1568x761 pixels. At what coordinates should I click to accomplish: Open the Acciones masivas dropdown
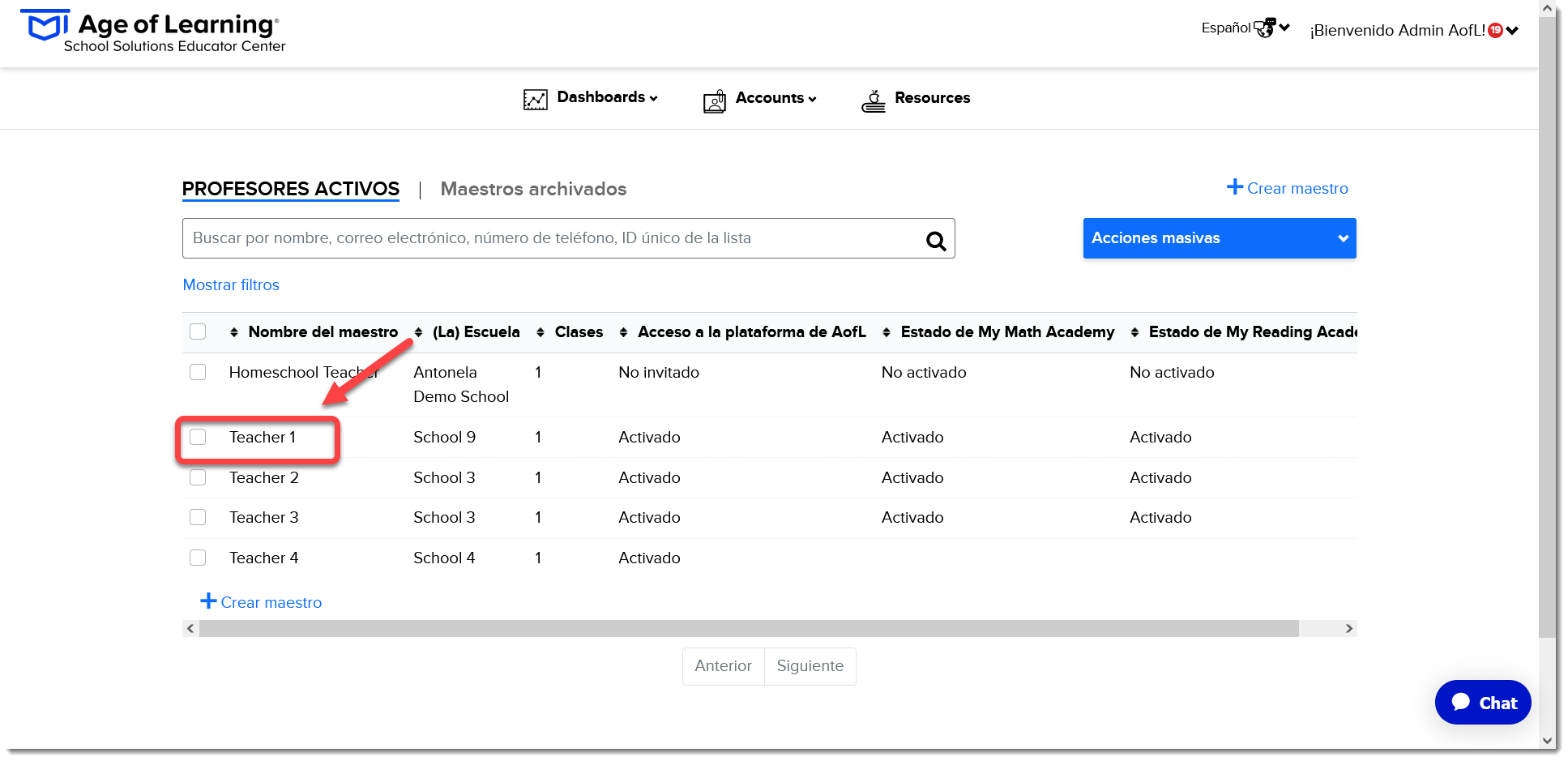pos(1220,238)
